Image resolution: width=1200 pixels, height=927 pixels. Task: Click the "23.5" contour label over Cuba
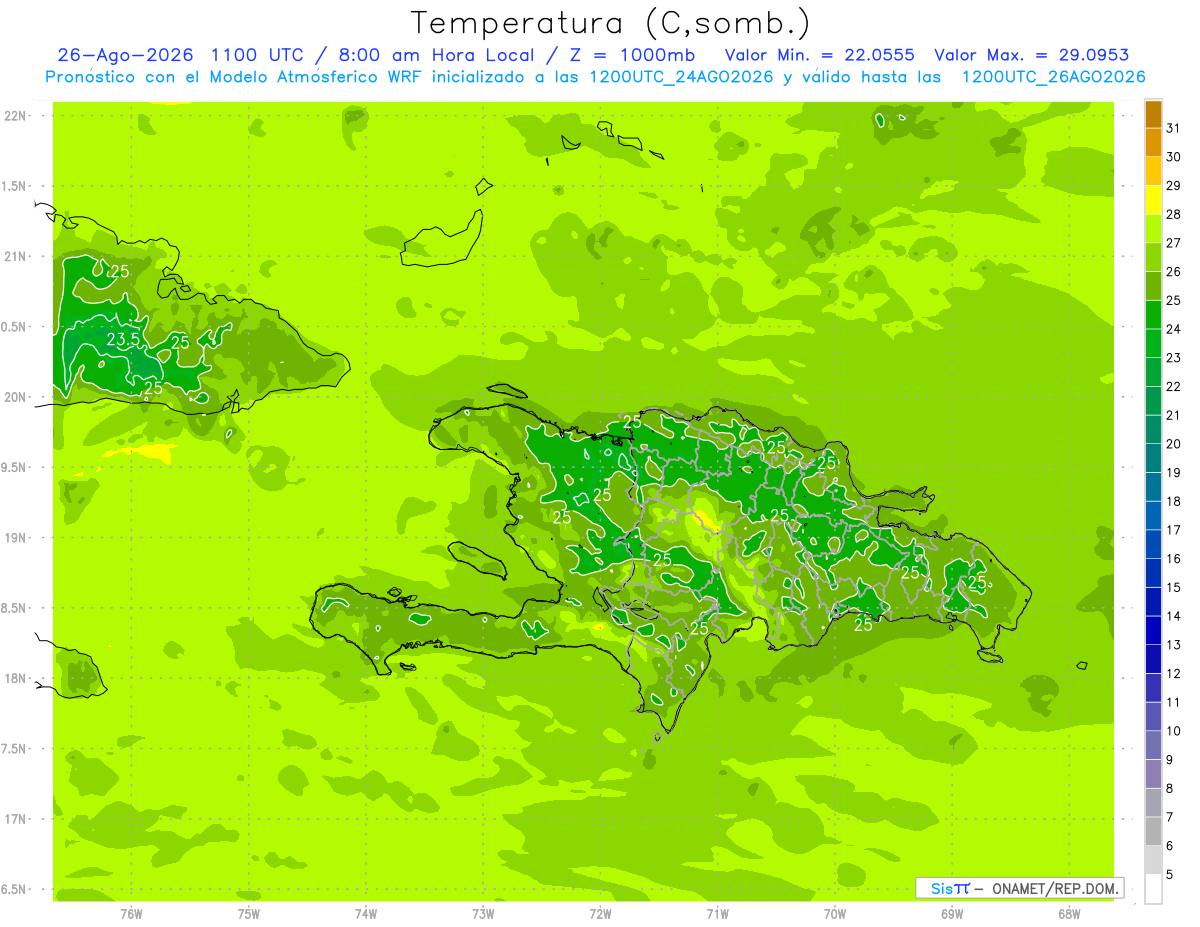(123, 340)
